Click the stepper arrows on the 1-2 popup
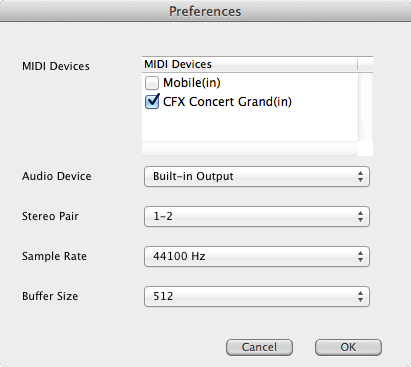The width and height of the screenshot is (411, 367). [x=360, y=216]
